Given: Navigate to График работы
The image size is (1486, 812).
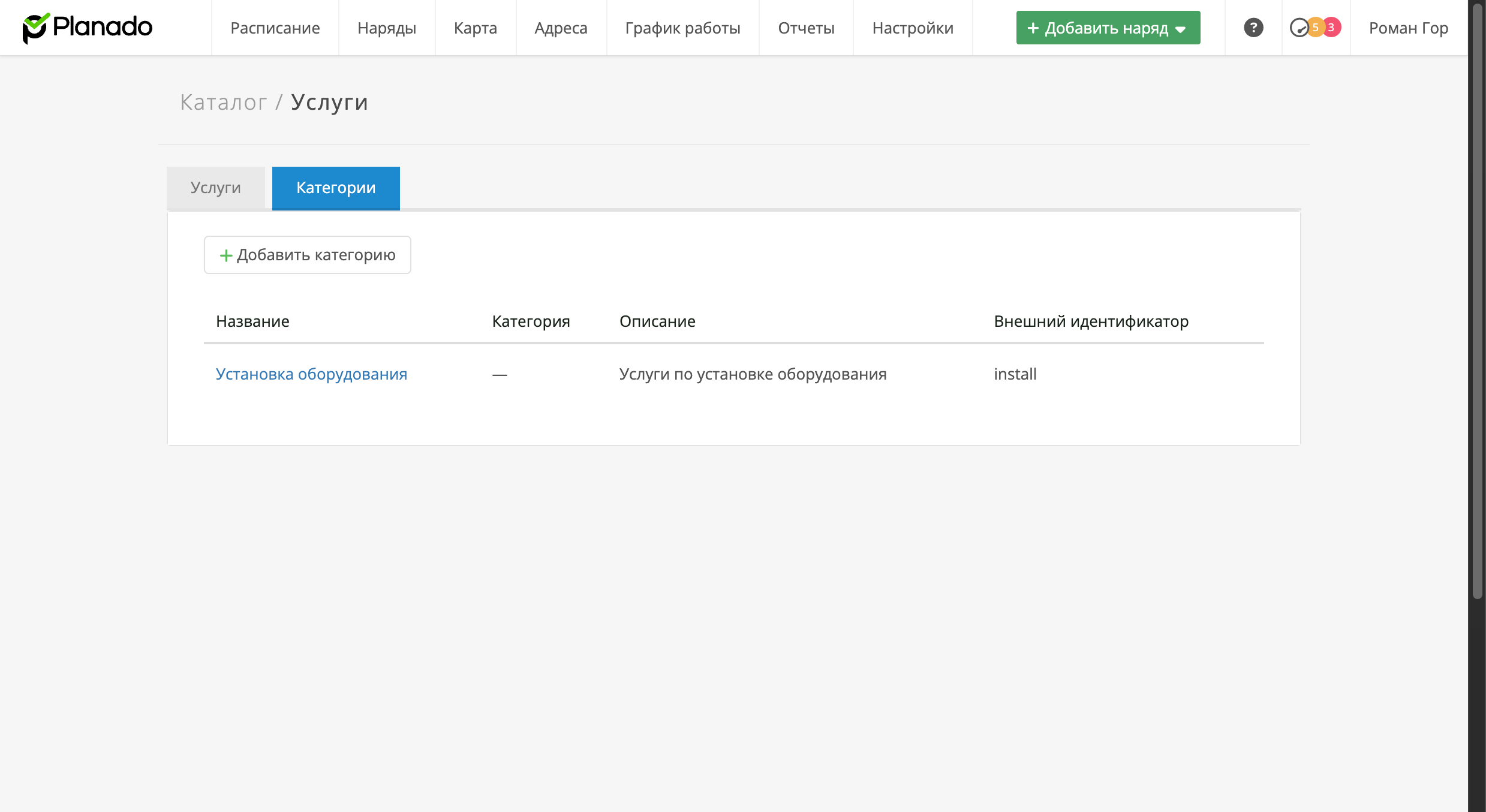Looking at the screenshot, I should pyautogui.click(x=682, y=28).
